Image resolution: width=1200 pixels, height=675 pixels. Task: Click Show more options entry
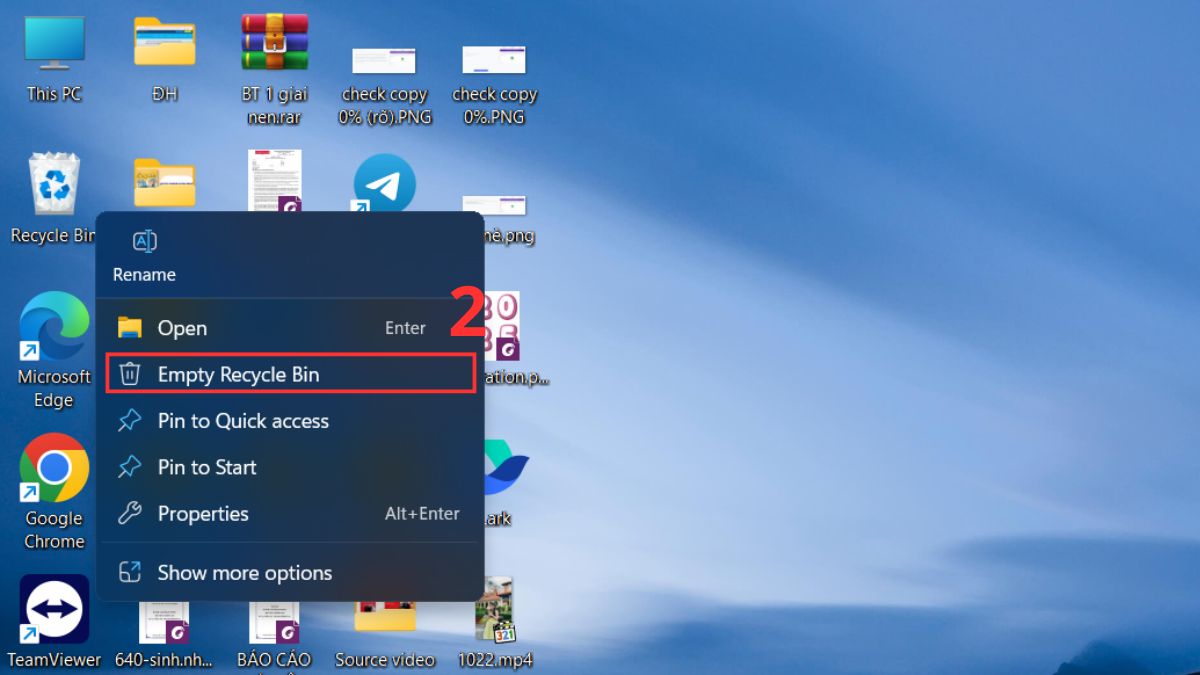point(244,572)
